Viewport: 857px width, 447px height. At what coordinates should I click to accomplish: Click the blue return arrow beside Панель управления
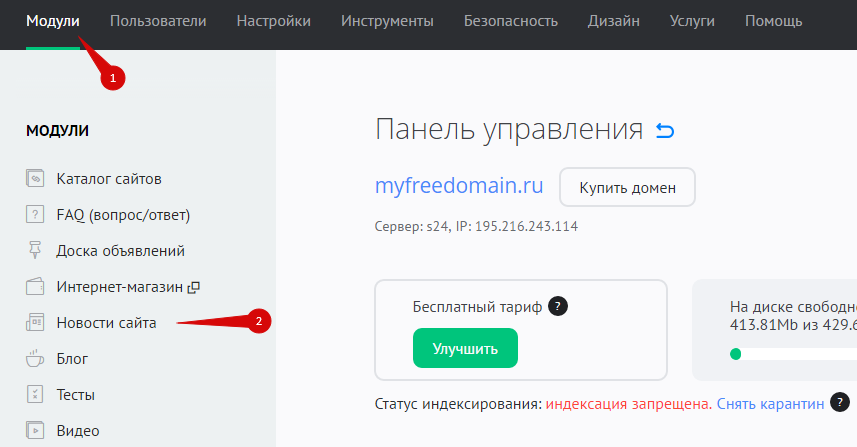[x=665, y=130]
